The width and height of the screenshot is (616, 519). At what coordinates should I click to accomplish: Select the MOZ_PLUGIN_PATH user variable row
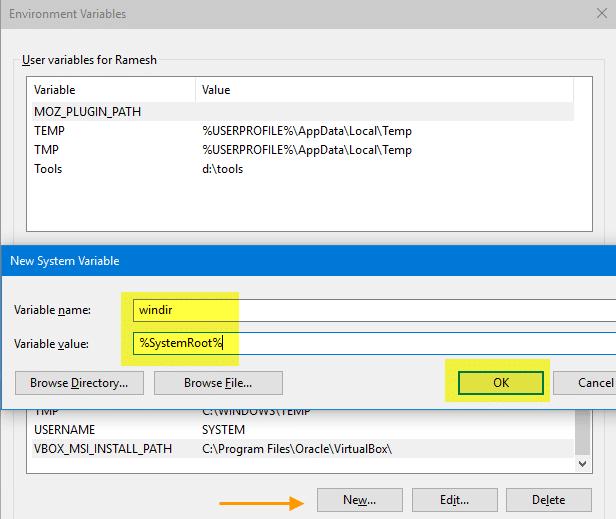(x=302, y=112)
